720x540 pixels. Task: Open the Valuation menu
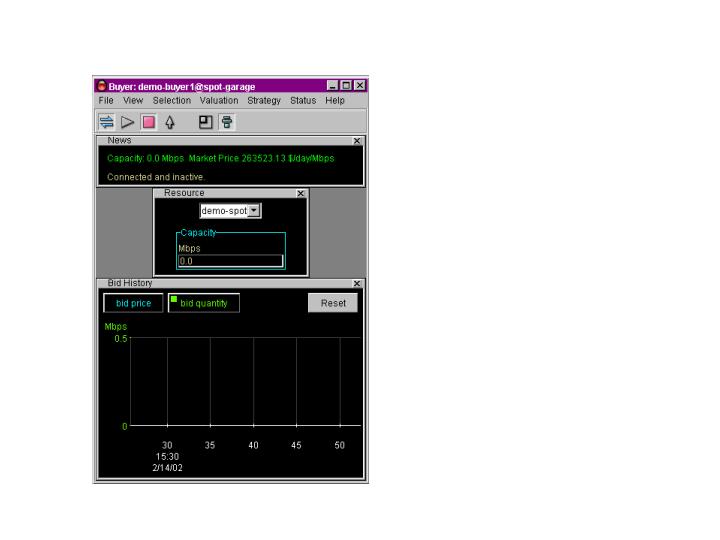pyautogui.click(x=219, y=101)
